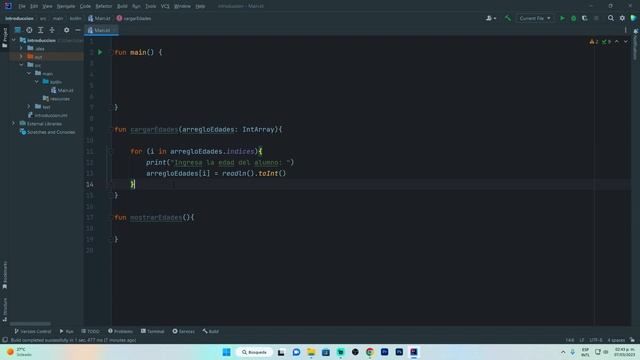The height and width of the screenshot is (360, 640).
Task: Toggle the Bookmarks tool window side tab
Action: [4, 275]
